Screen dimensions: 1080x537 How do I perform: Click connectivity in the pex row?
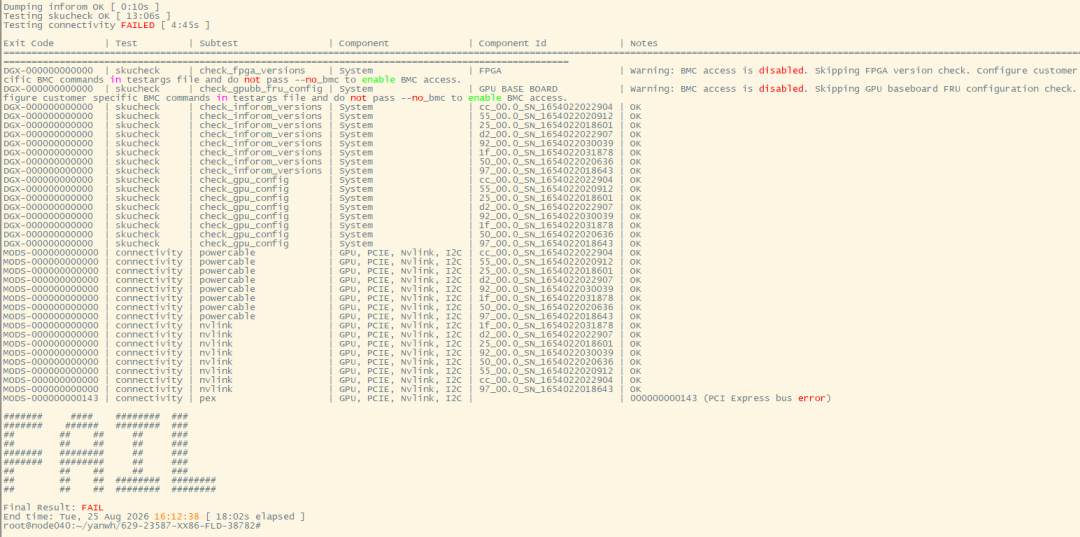click(149, 399)
